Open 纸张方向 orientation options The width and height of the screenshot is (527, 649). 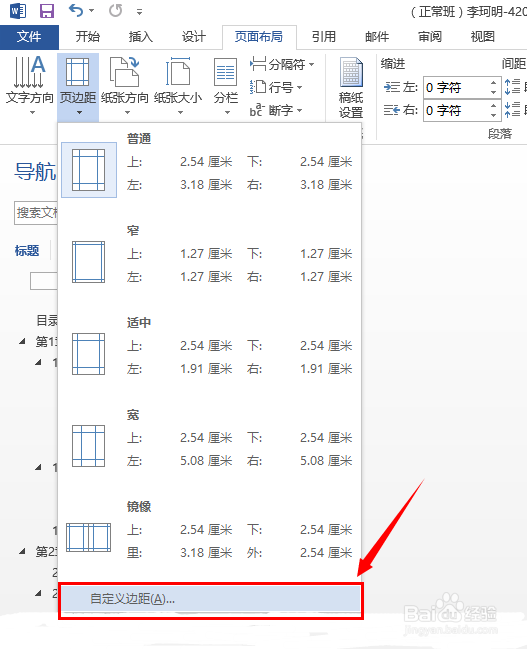tap(125, 86)
